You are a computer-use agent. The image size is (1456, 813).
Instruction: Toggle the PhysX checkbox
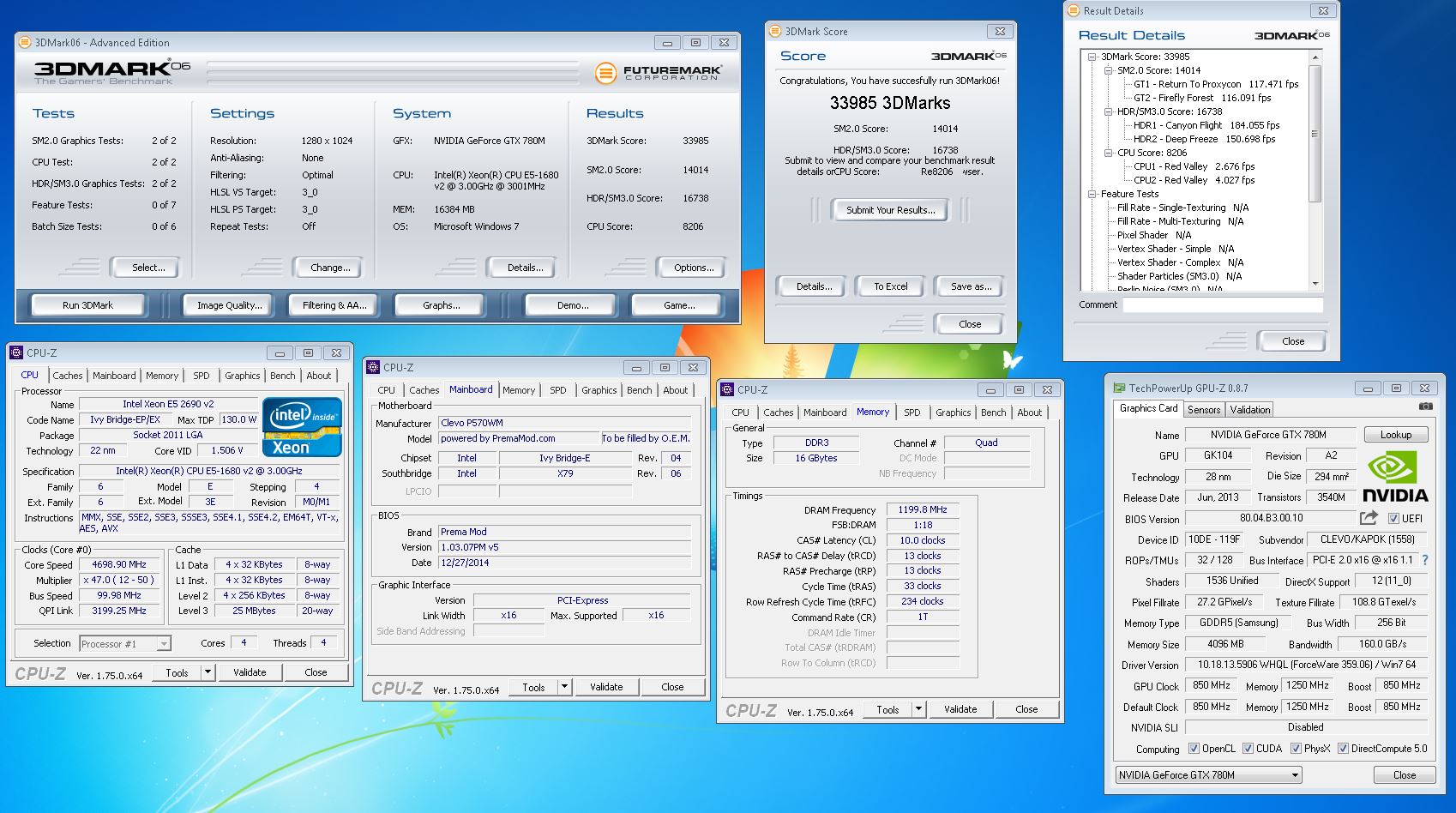click(1295, 748)
